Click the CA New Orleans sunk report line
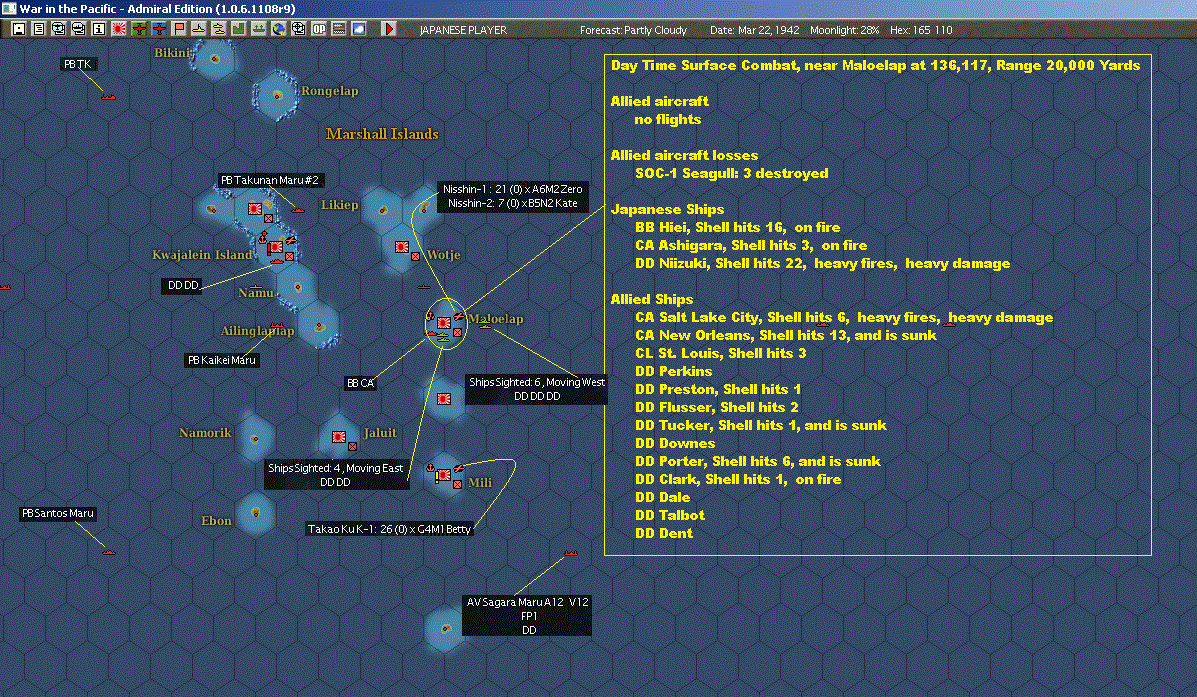Screen dimensions: 1197x697 [x=786, y=335]
